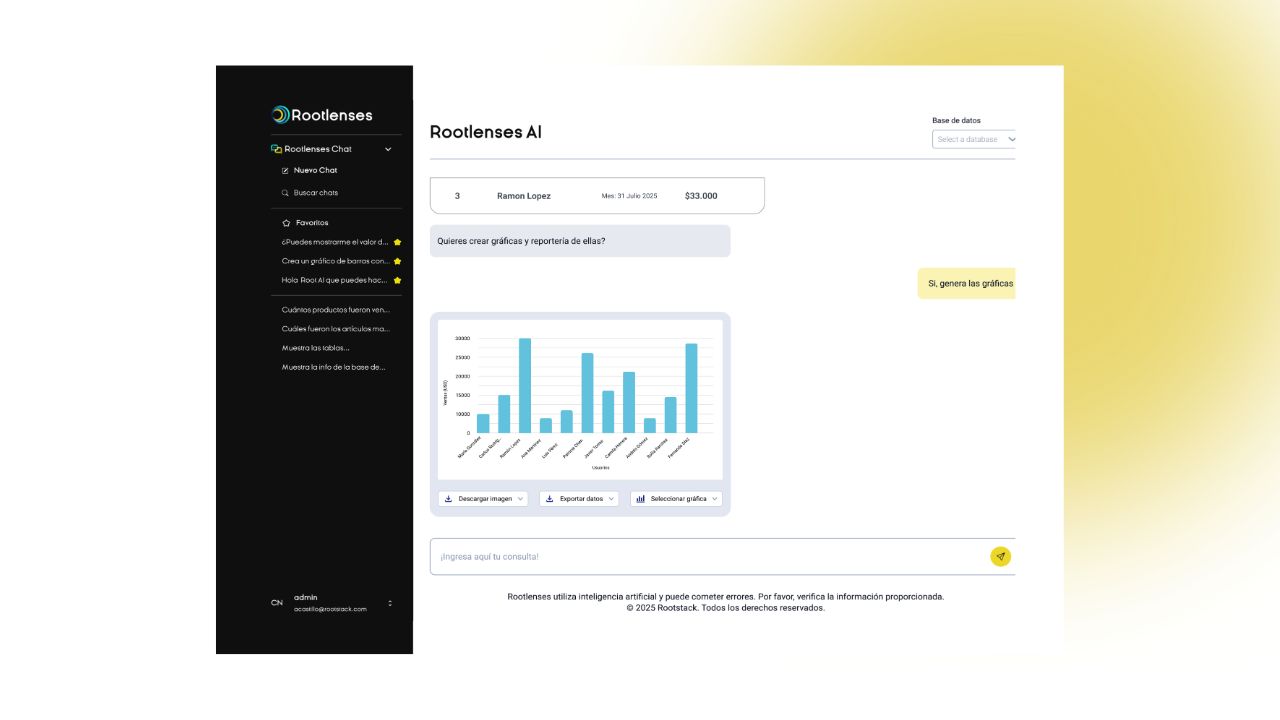Collapse the Rootlenses Chat section
This screenshot has height=720, width=1280.
(388, 148)
